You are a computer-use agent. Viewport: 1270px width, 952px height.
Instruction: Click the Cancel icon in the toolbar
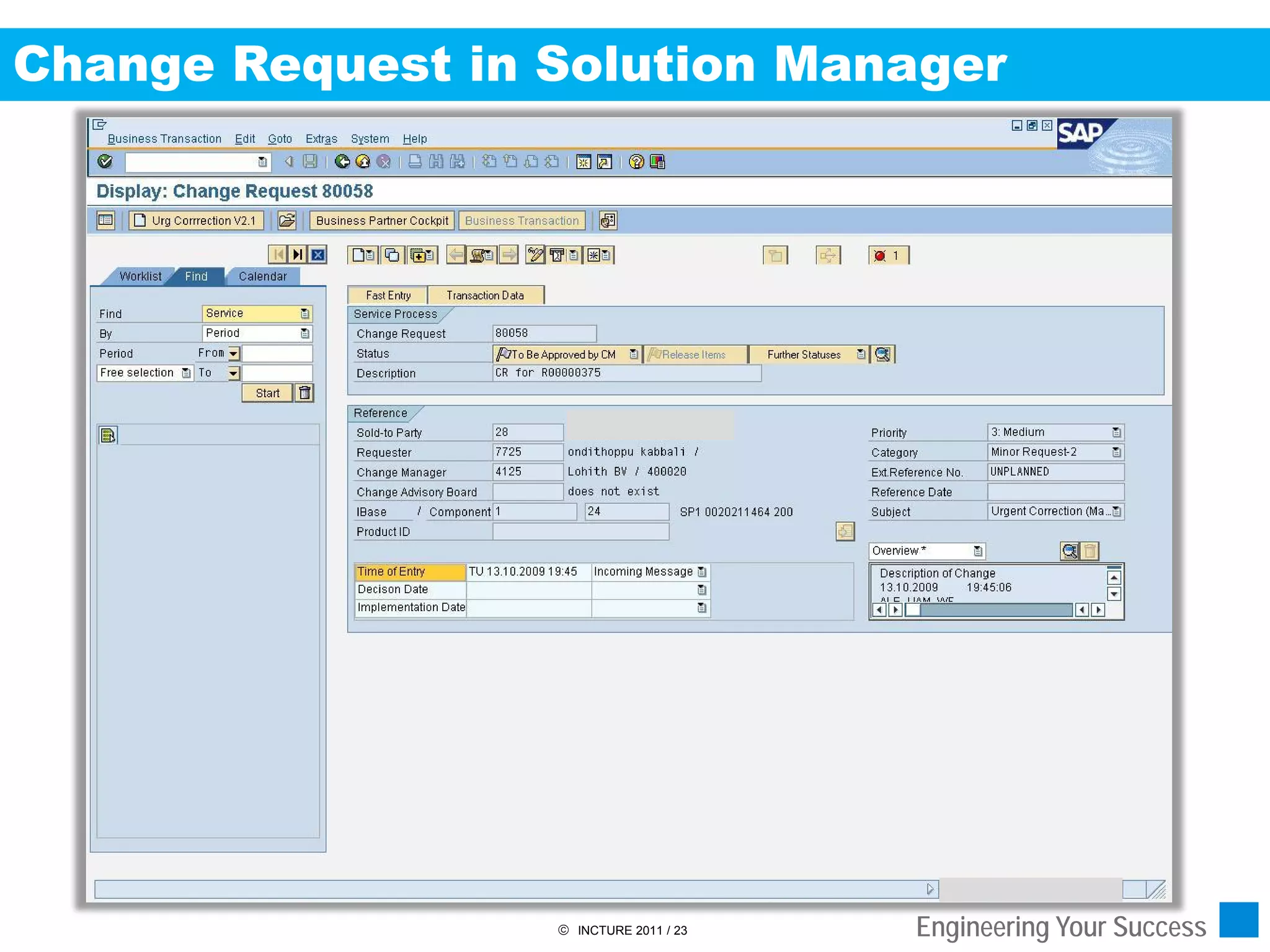point(384,162)
